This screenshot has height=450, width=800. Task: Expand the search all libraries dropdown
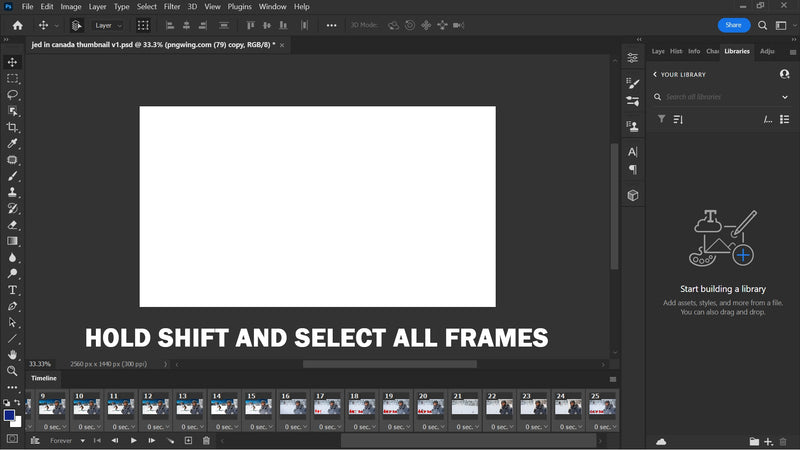pos(785,97)
